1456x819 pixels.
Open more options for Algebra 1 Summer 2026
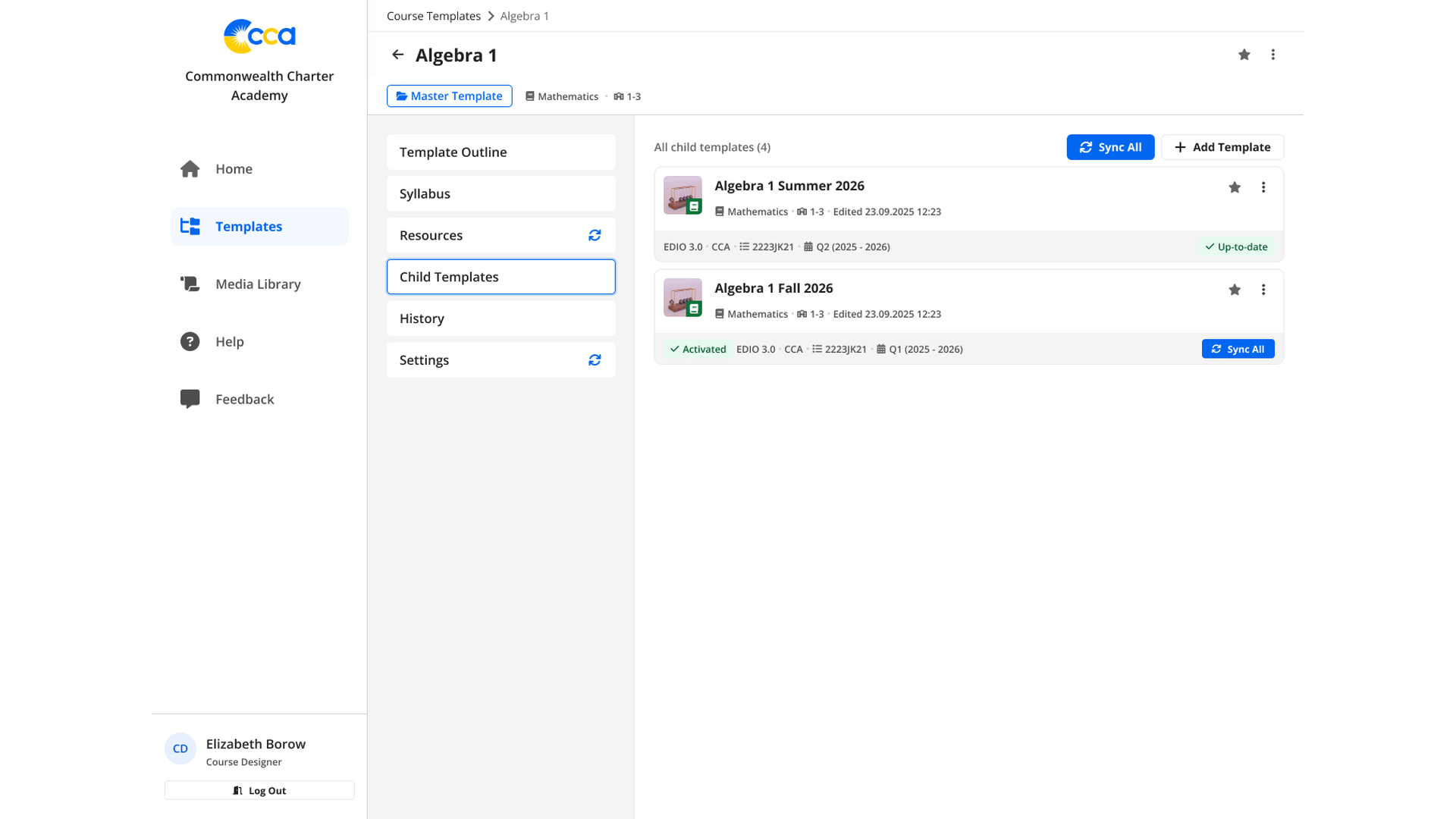1263,187
